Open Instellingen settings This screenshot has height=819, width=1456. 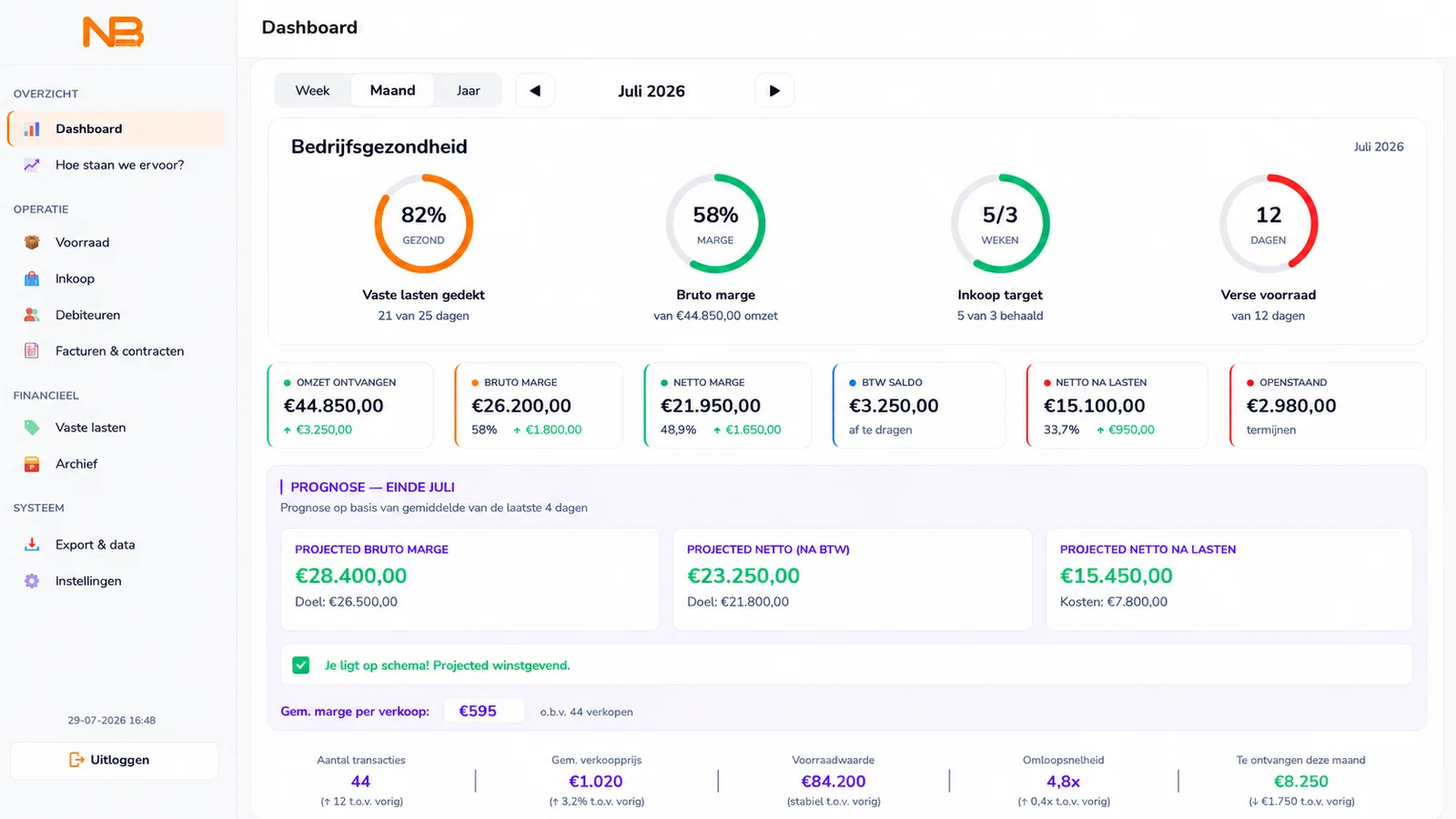(116, 581)
